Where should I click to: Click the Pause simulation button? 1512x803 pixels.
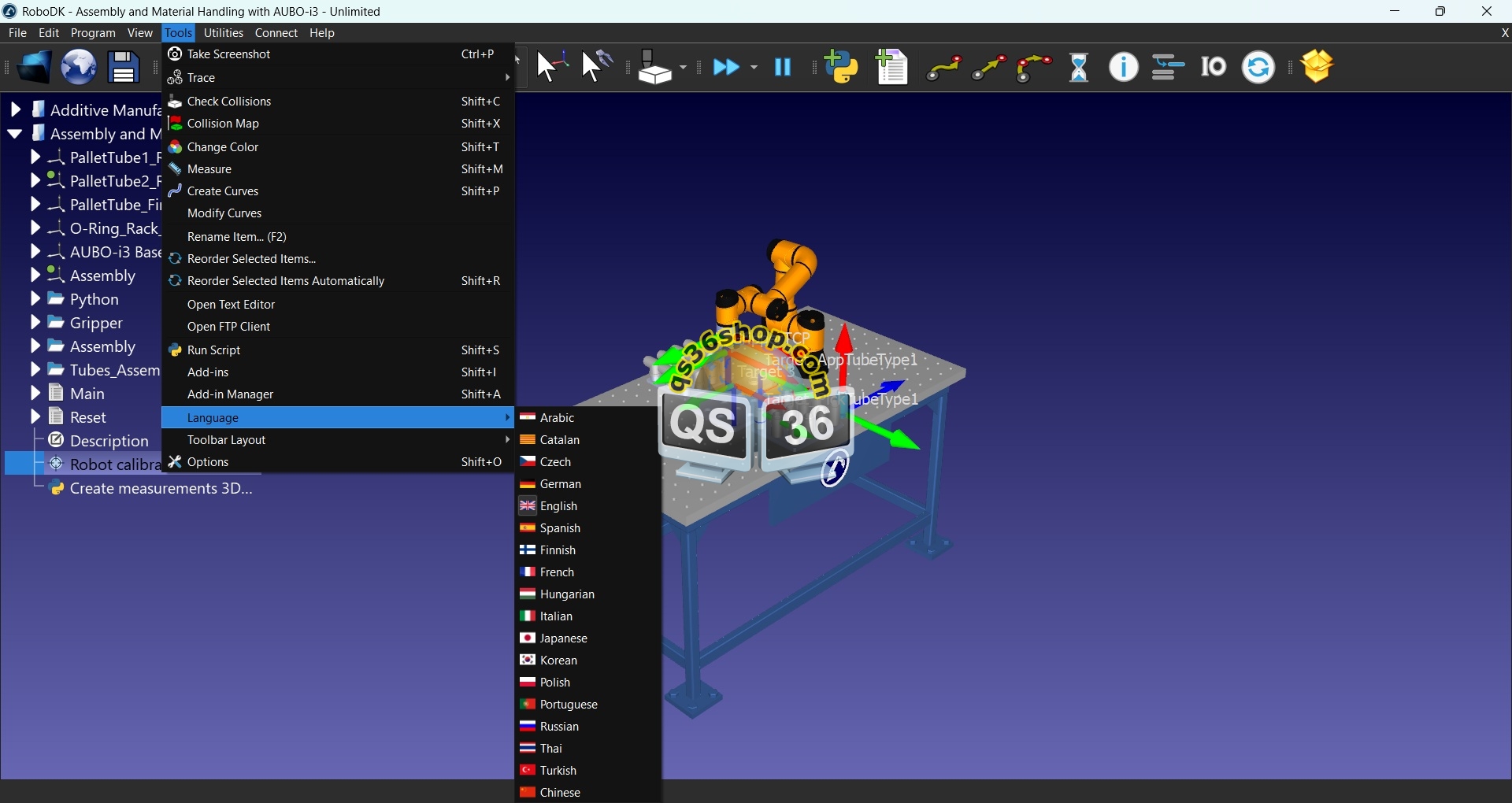coord(784,68)
